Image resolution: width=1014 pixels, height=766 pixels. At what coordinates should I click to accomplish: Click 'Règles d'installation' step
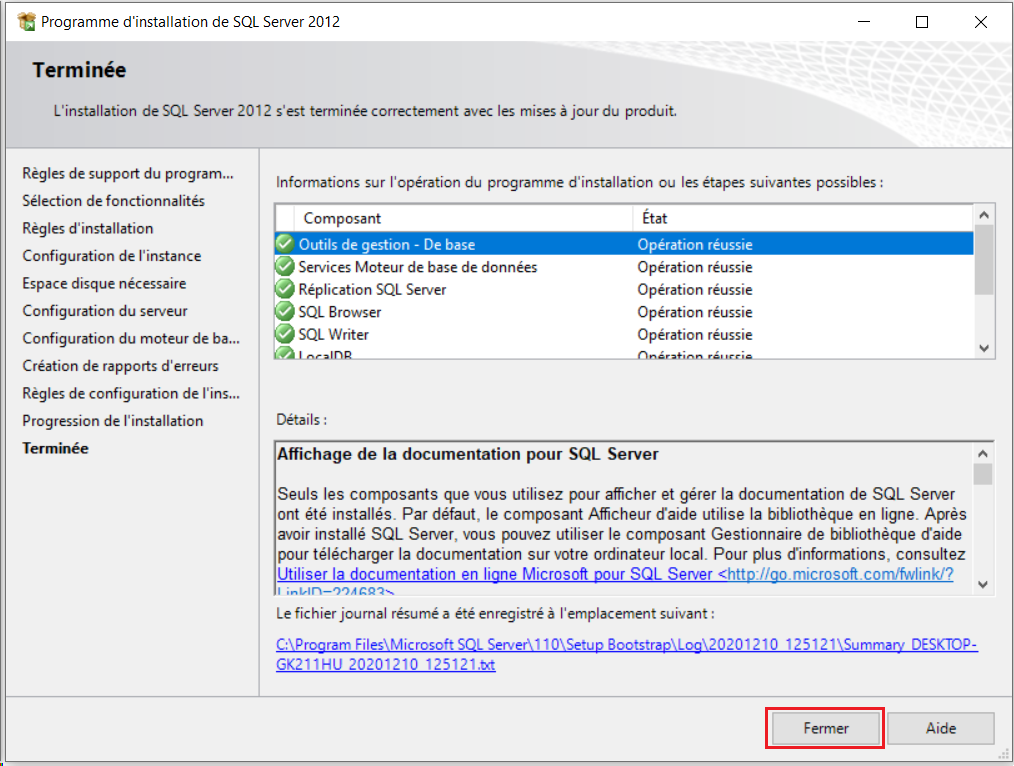point(88,228)
